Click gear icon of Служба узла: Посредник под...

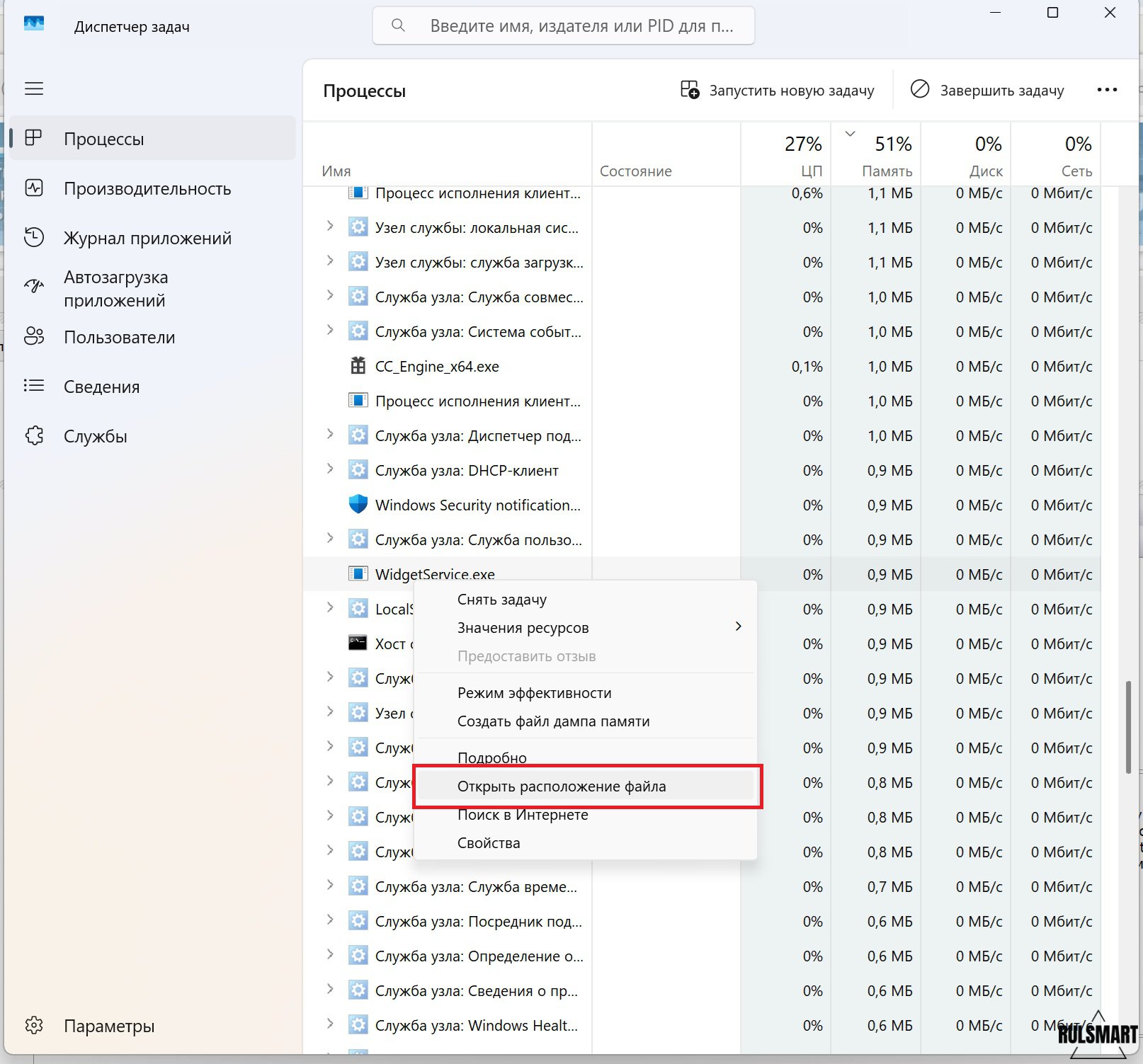click(358, 921)
